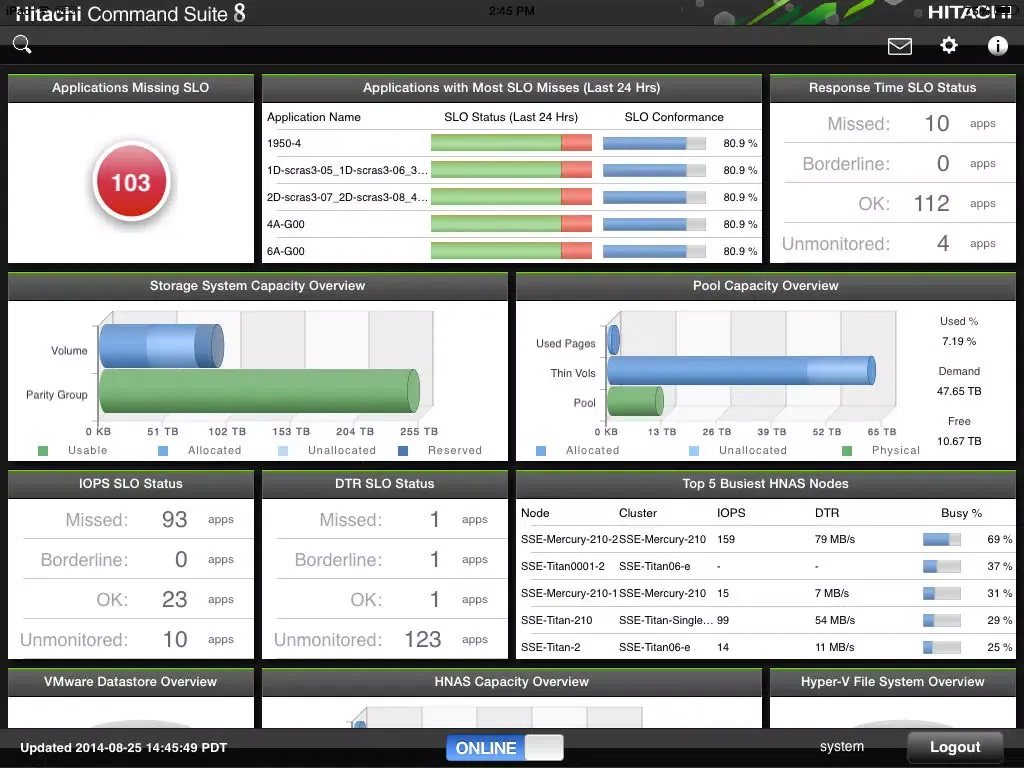The width and height of the screenshot is (1024, 768).
Task: Click the Application Name column header
Action: coord(313,117)
